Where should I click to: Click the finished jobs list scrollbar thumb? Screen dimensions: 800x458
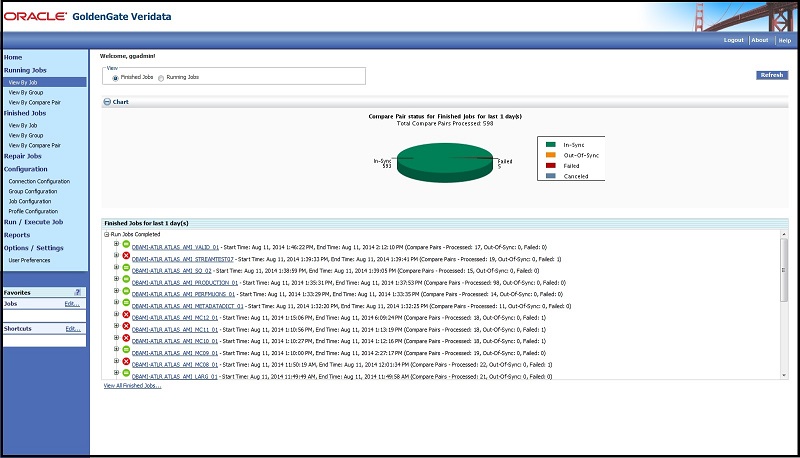tap(784, 270)
